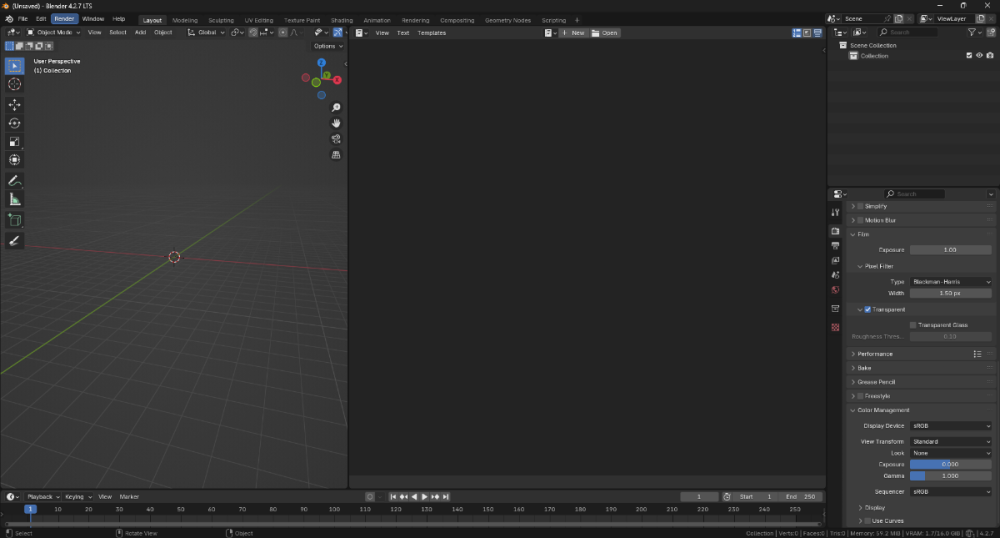Activate the Scale tool
This screenshot has height=538, width=1000.
click(x=14, y=142)
